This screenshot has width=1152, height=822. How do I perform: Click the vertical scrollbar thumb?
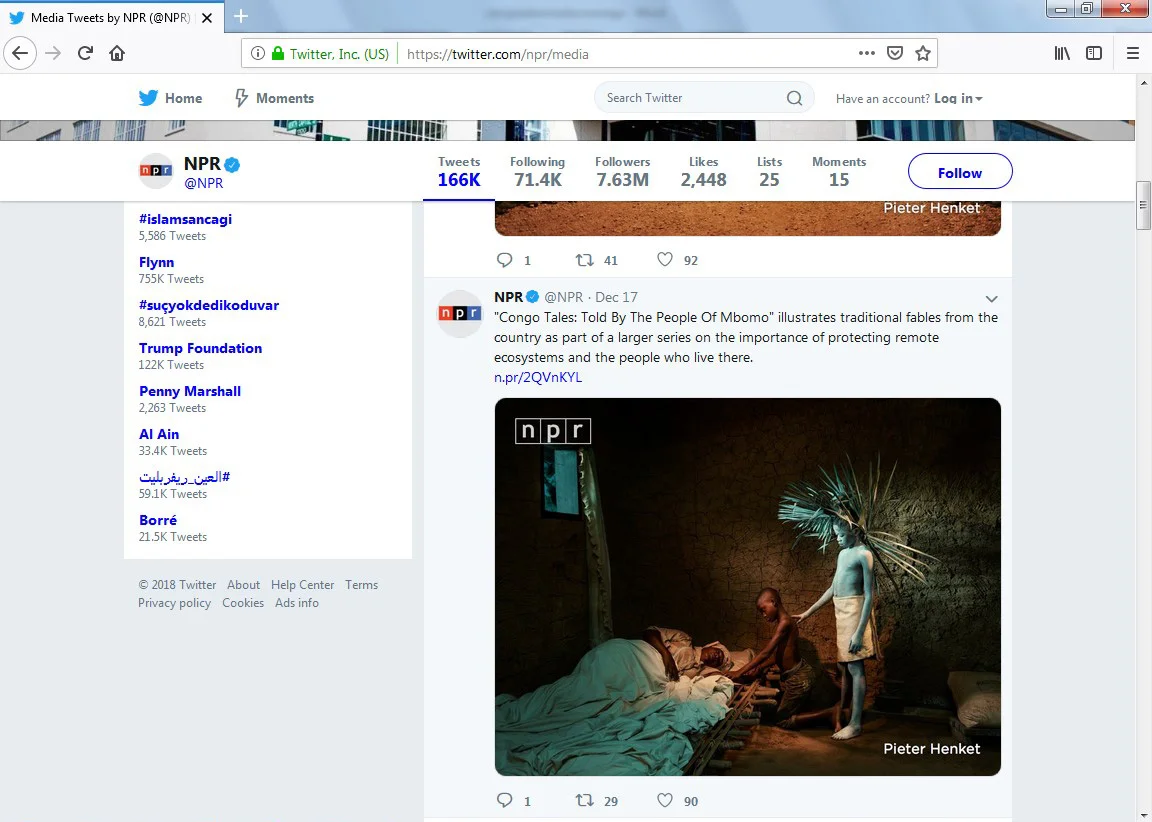[x=1143, y=205]
